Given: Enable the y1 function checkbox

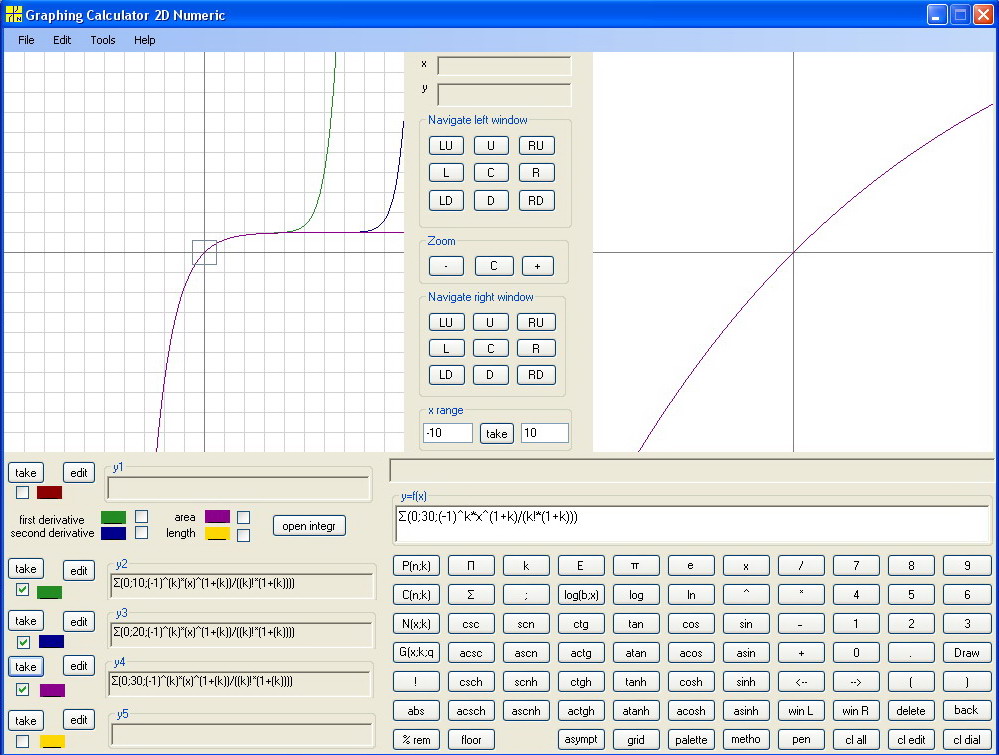Looking at the screenshot, I should tap(22, 492).
